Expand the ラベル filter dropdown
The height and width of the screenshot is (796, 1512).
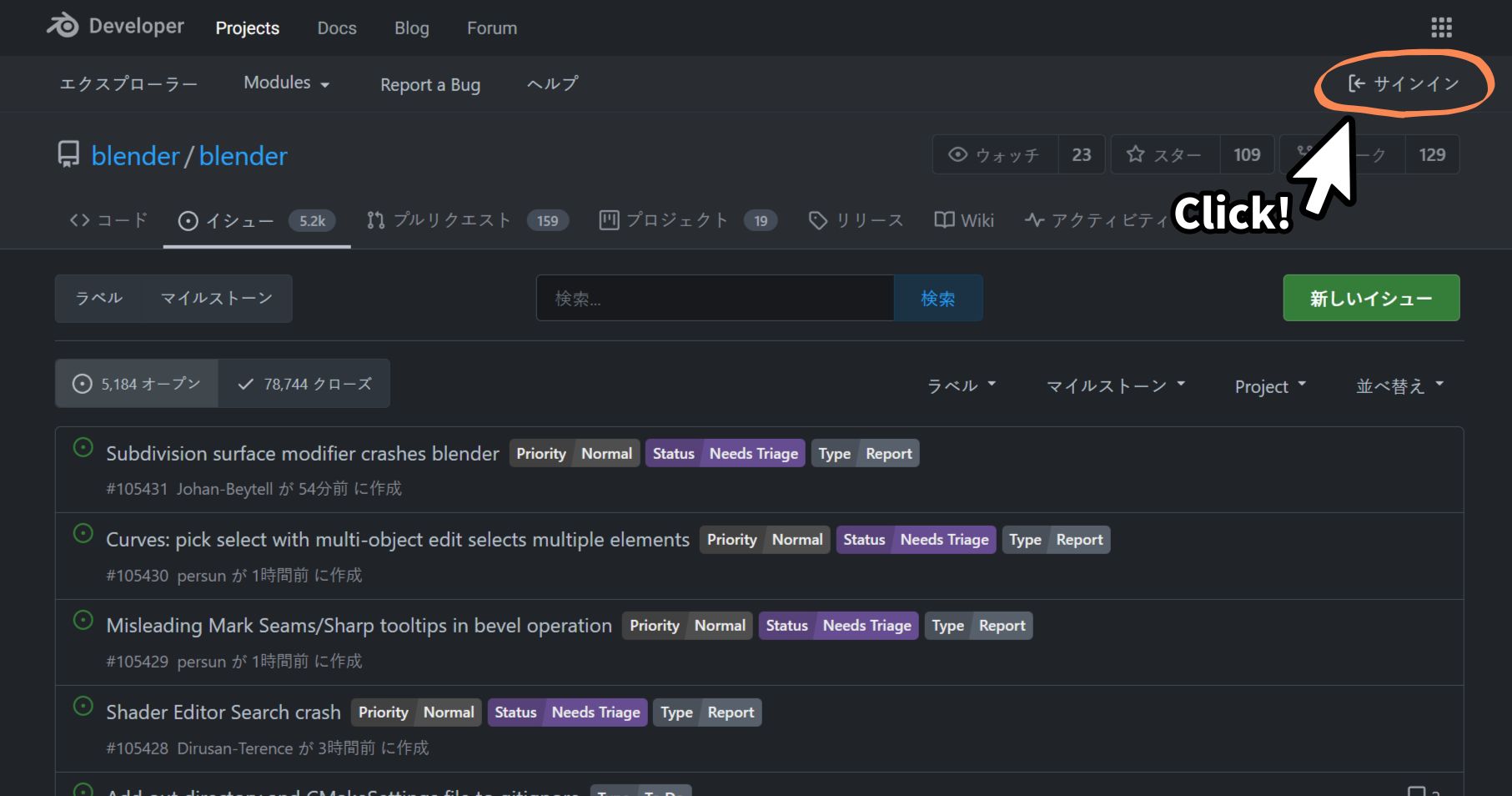(962, 385)
